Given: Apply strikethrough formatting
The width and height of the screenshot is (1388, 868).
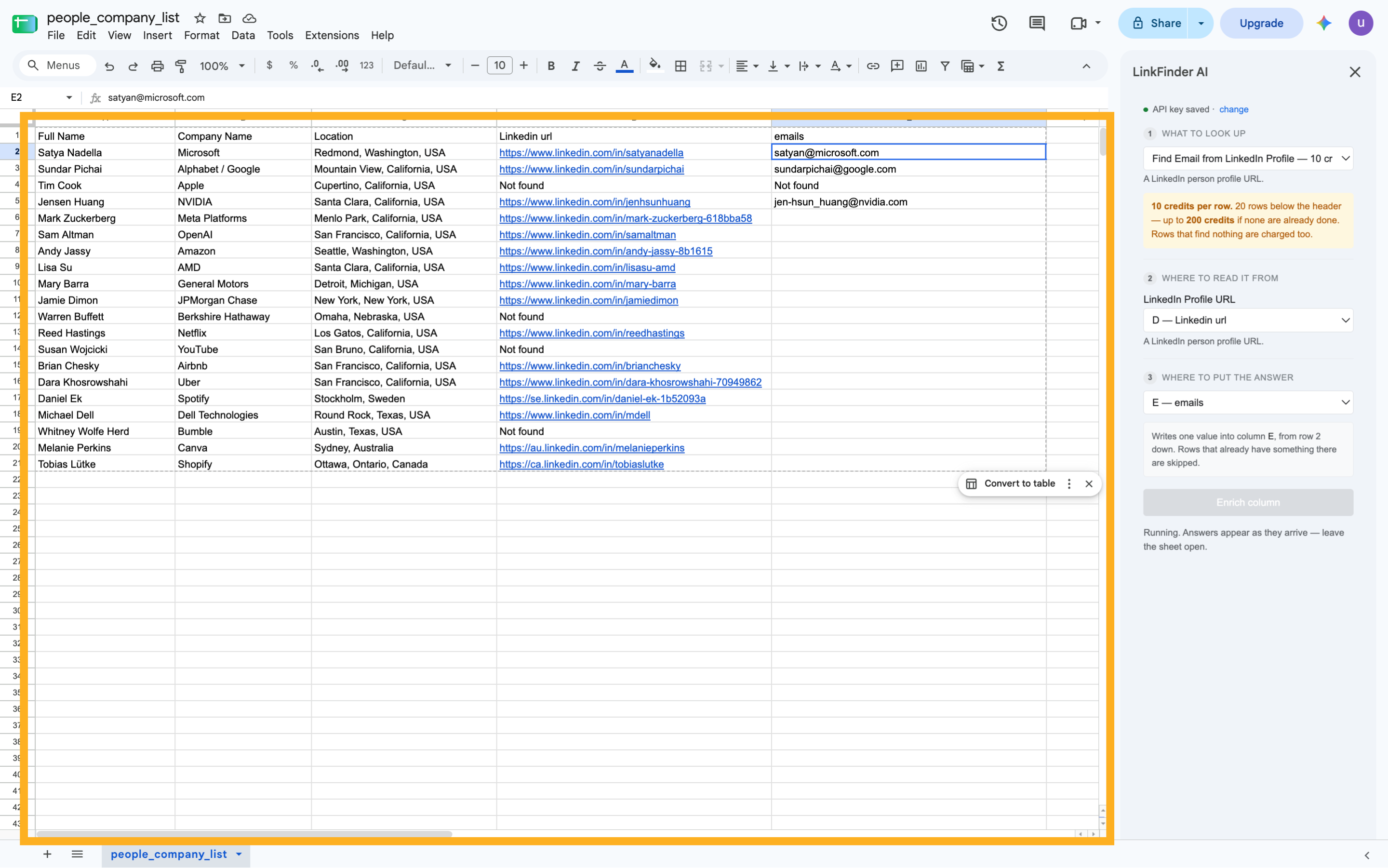Looking at the screenshot, I should [x=600, y=66].
